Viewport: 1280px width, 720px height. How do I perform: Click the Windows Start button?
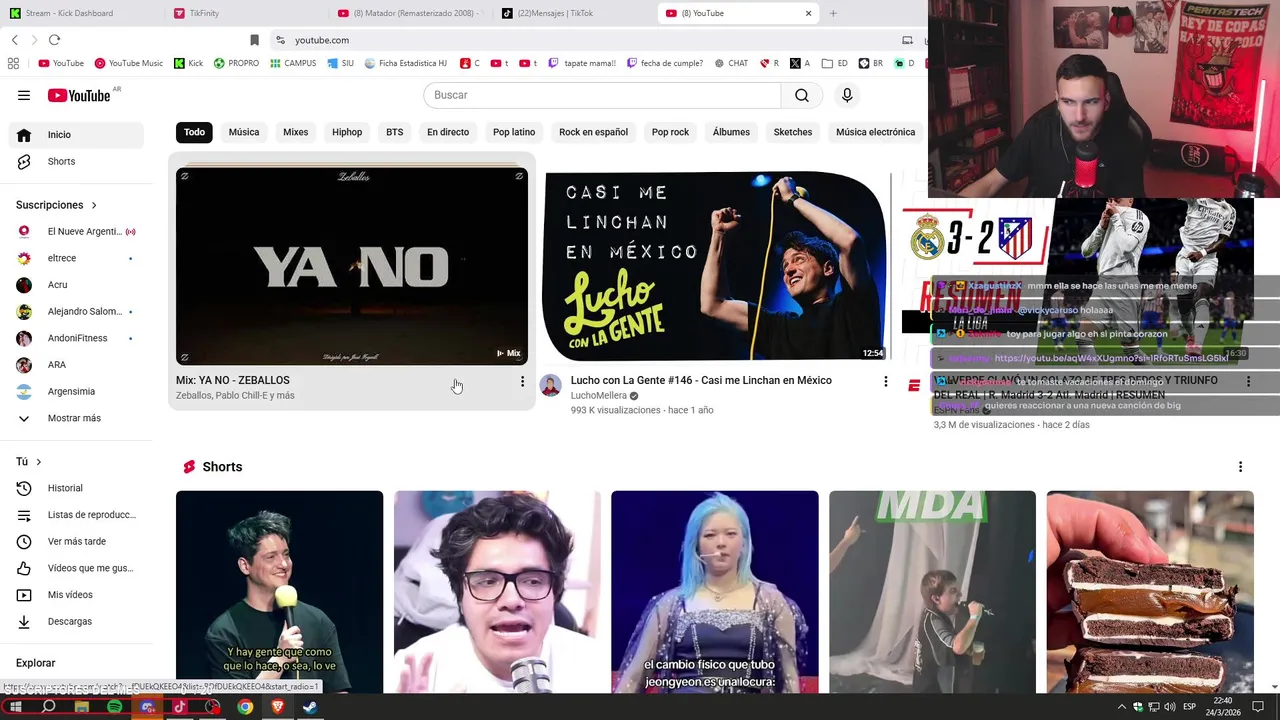click(x=15, y=707)
